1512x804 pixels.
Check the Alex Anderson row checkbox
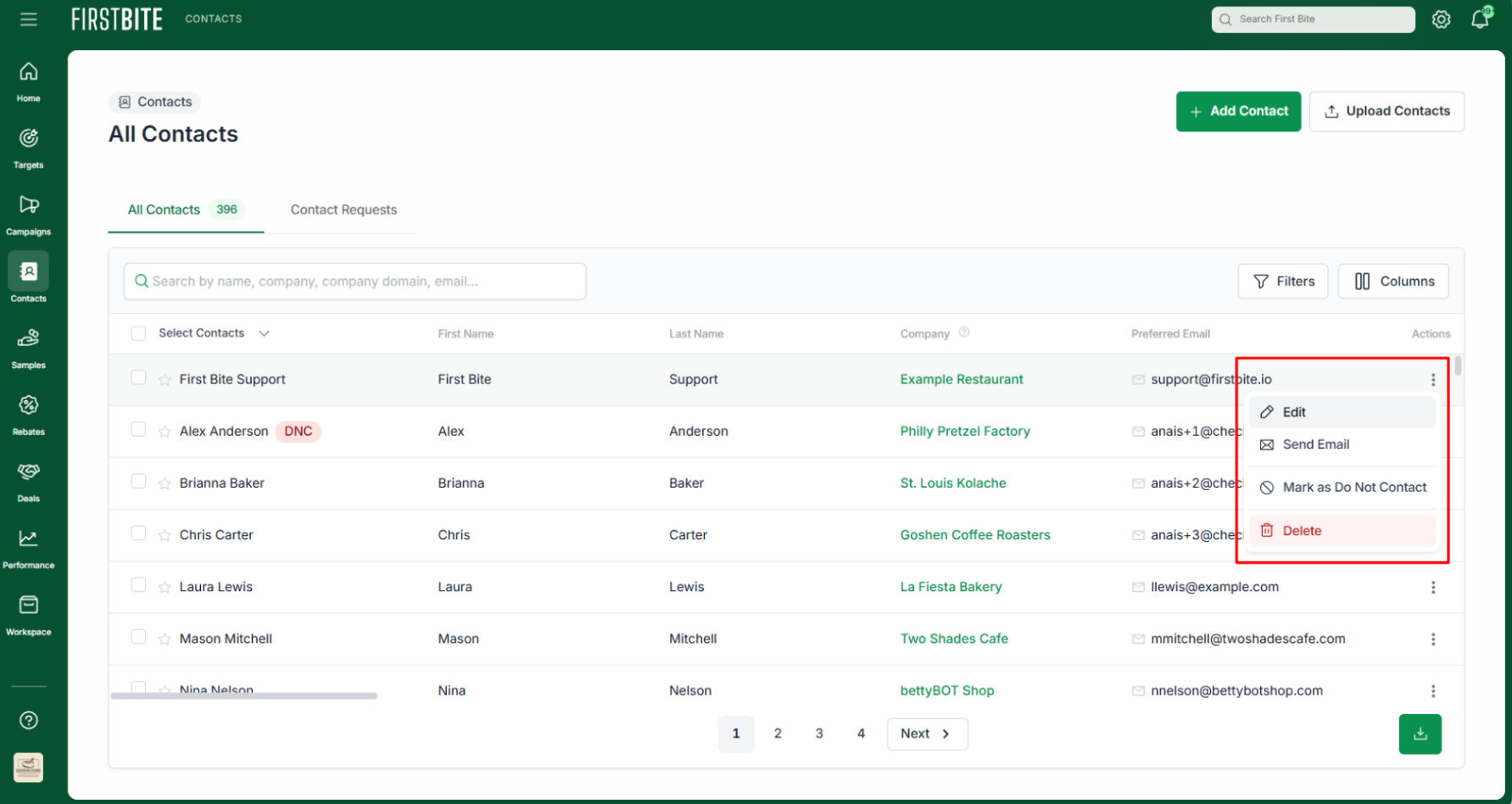pos(138,429)
